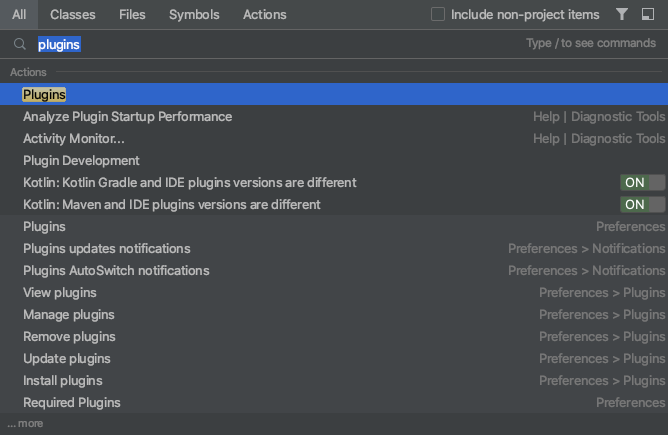Screen dimensions: 668x435
Task: Click the search magnifier icon
Action: [19, 45]
